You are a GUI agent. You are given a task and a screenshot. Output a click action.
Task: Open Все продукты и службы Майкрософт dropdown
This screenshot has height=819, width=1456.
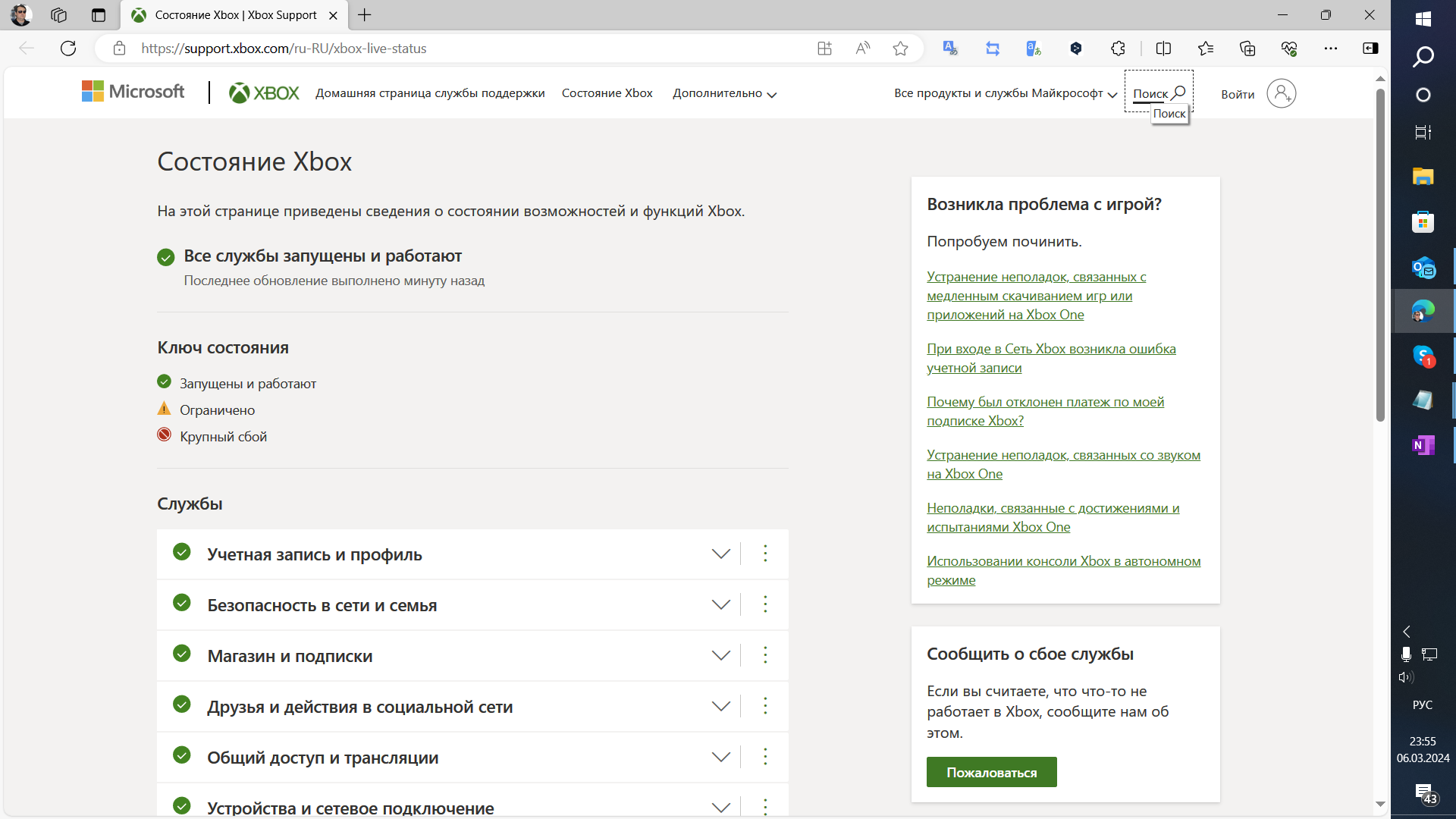pyautogui.click(x=1005, y=93)
